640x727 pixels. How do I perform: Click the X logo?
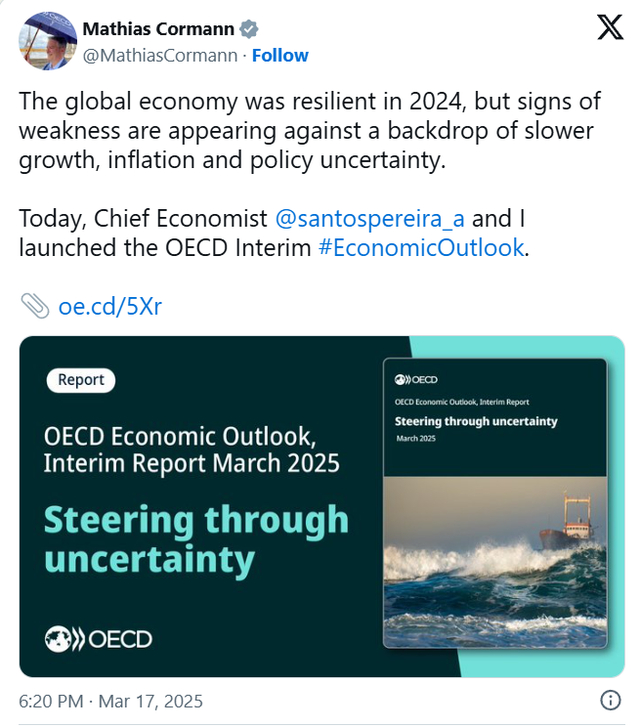(609, 29)
